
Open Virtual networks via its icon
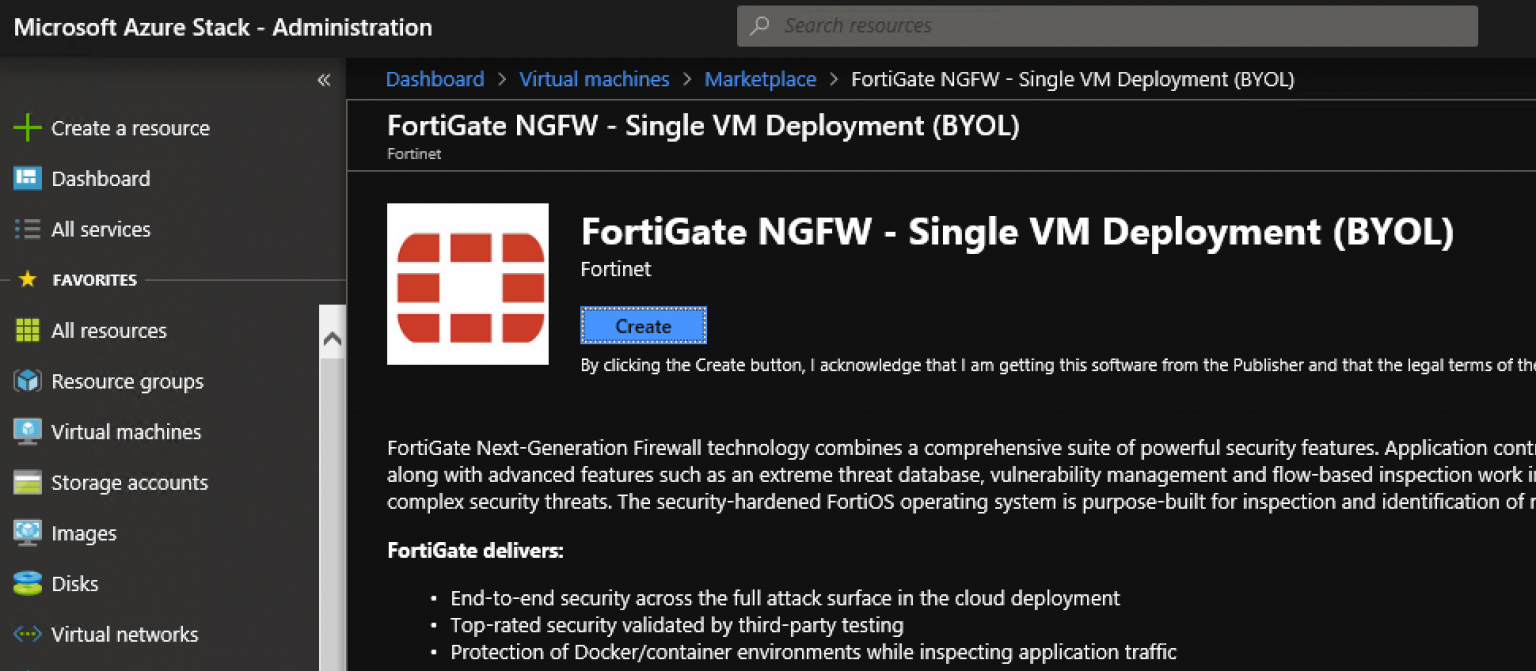point(28,634)
